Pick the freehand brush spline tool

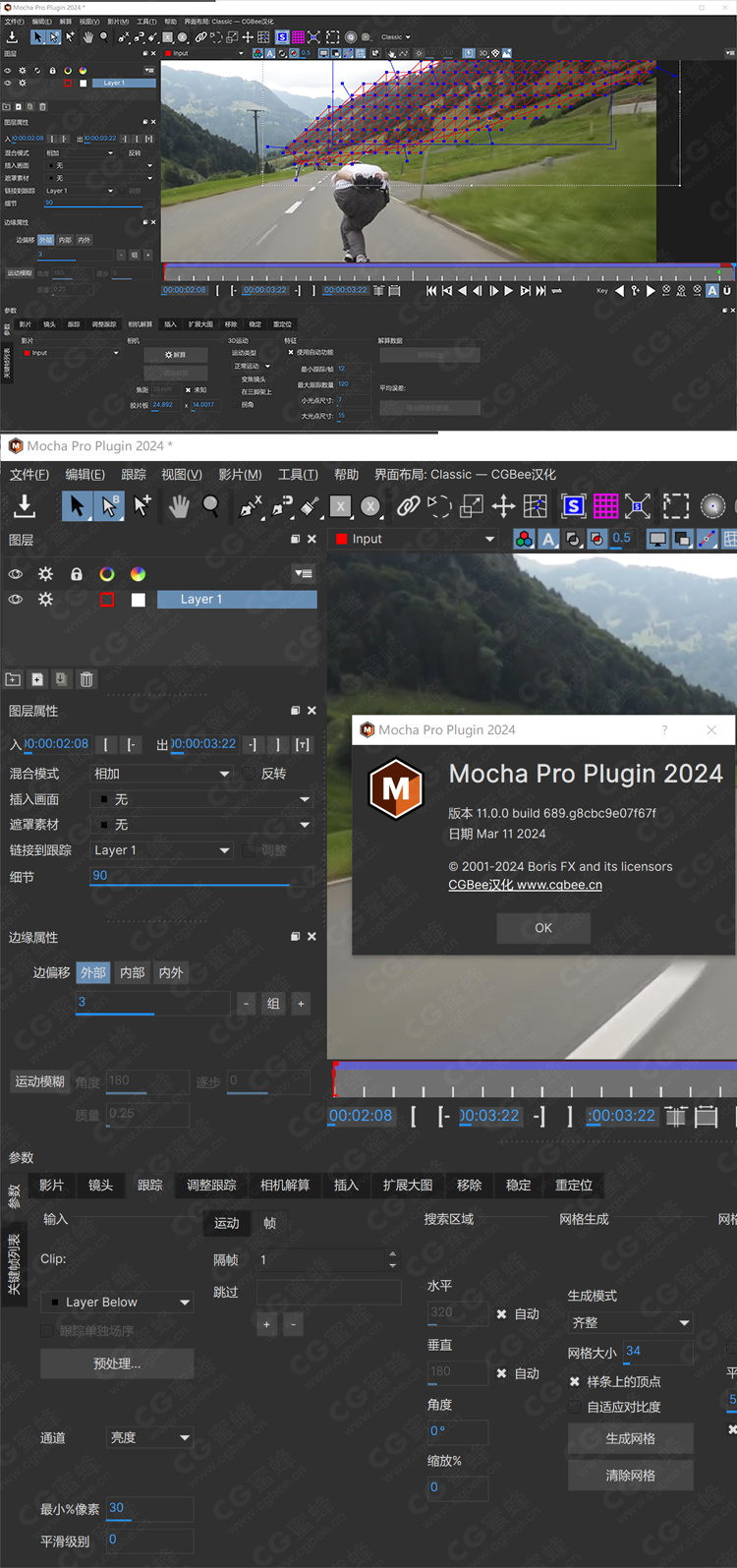coord(311,506)
